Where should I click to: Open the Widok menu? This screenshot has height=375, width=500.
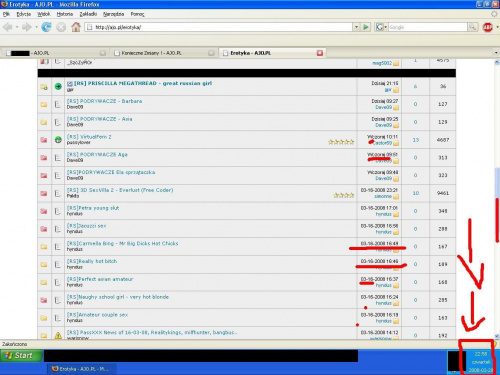(x=44, y=14)
